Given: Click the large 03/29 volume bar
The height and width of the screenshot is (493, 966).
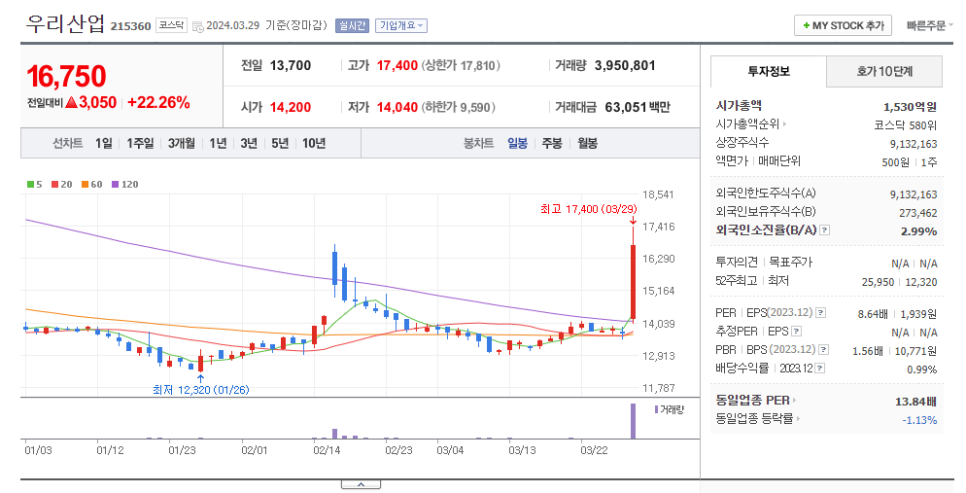Looking at the screenshot, I should pyautogui.click(x=633, y=422).
